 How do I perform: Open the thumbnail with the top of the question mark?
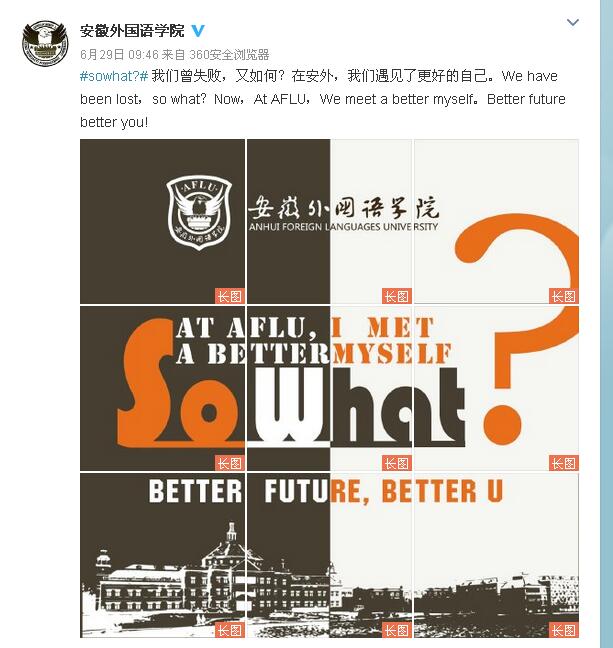tap(496, 222)
